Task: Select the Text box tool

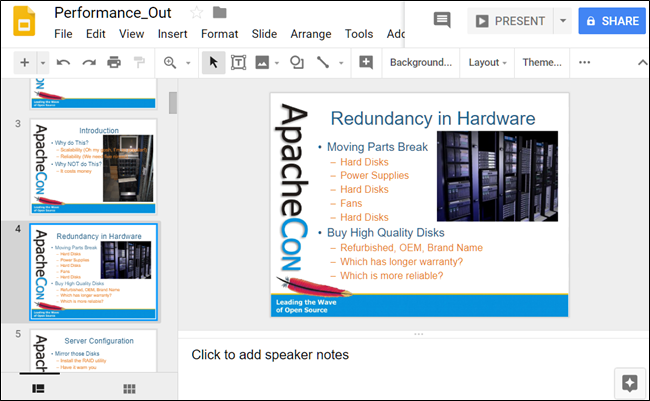Action: (239, 62)
